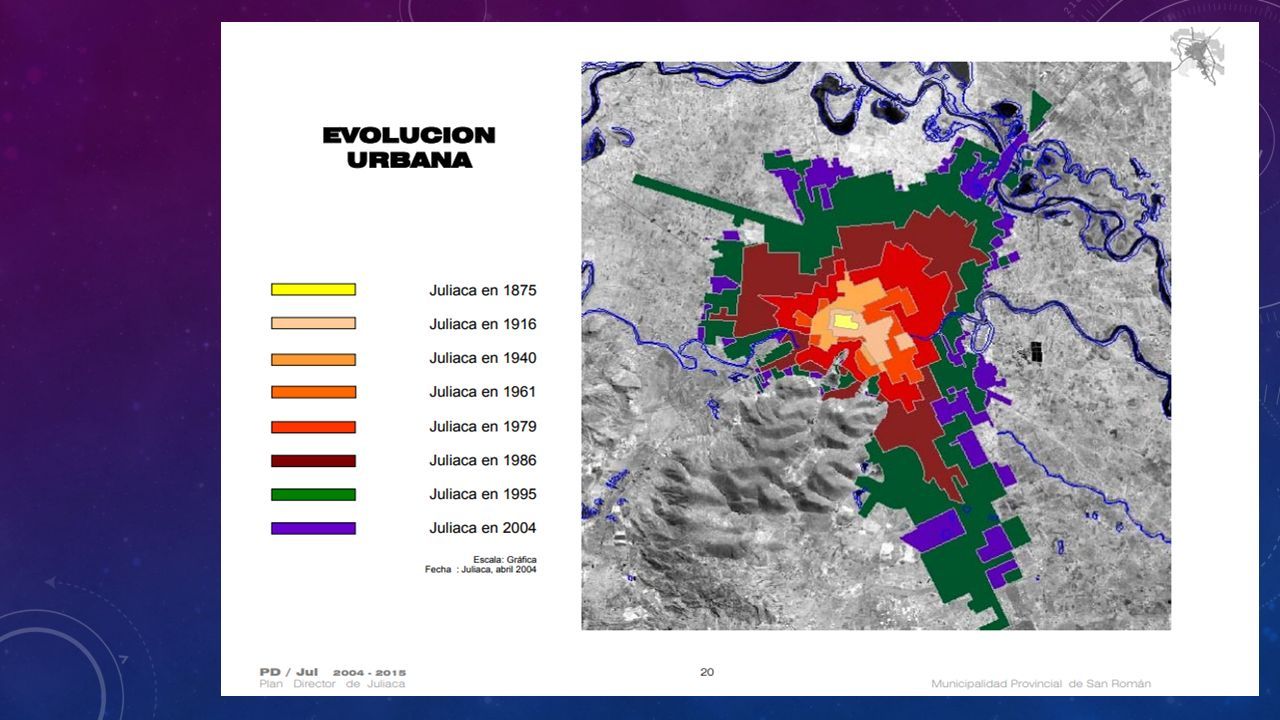Screen dimensions: 1280x720
Task: Click the 'Juliaca en 1995' label
Action: (x=483, y=494)
